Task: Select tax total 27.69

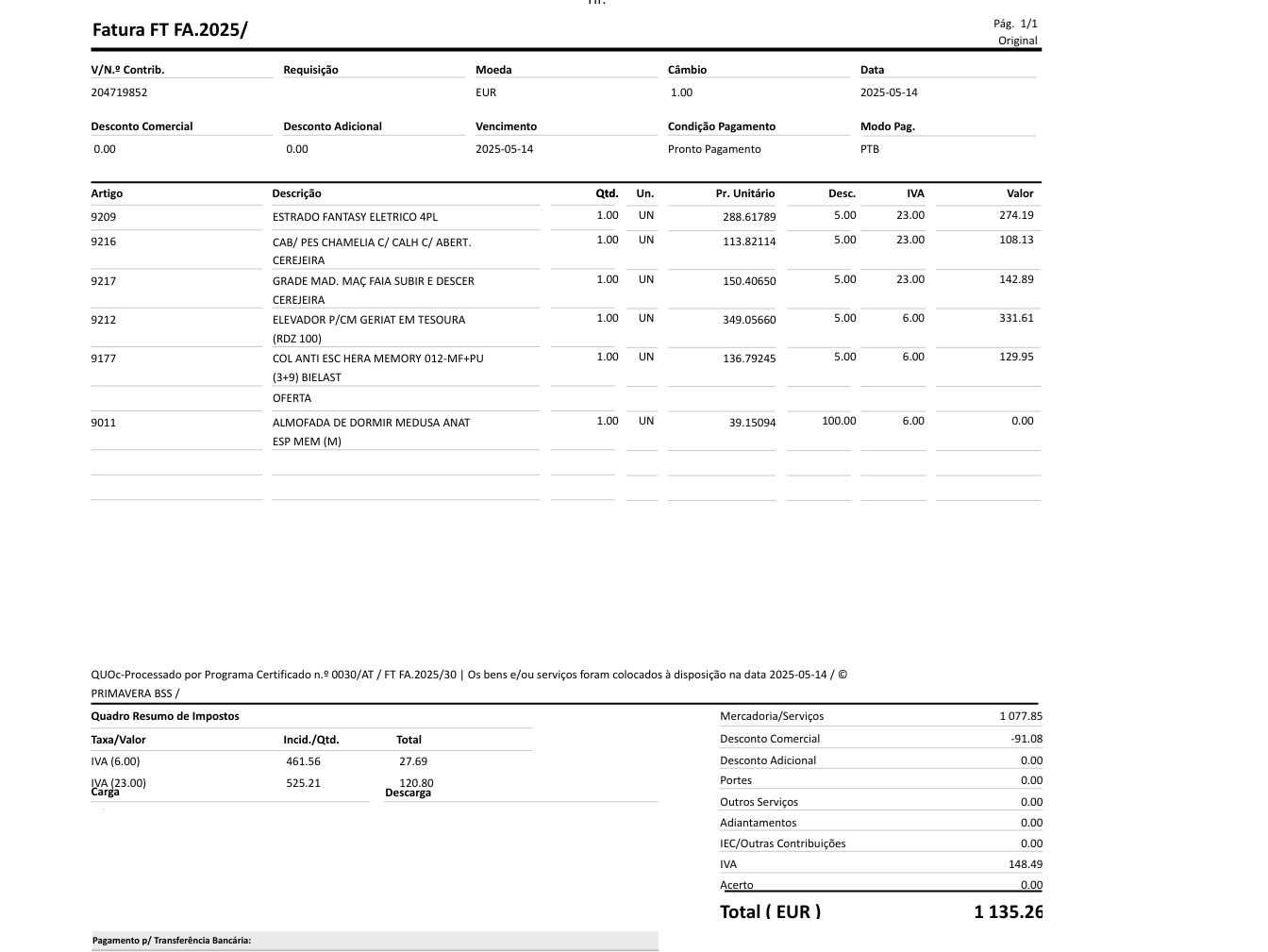Action: click(413, 761)
